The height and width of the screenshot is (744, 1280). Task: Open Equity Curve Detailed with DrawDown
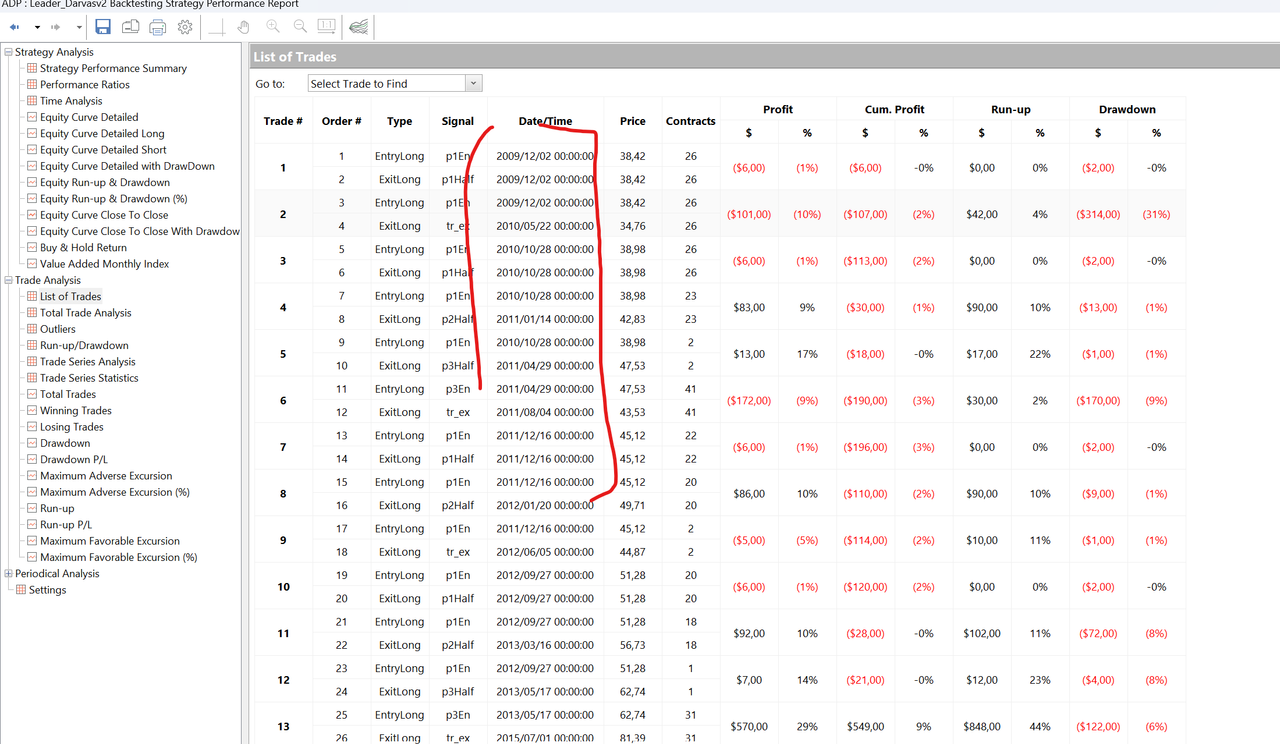(127, 166)
